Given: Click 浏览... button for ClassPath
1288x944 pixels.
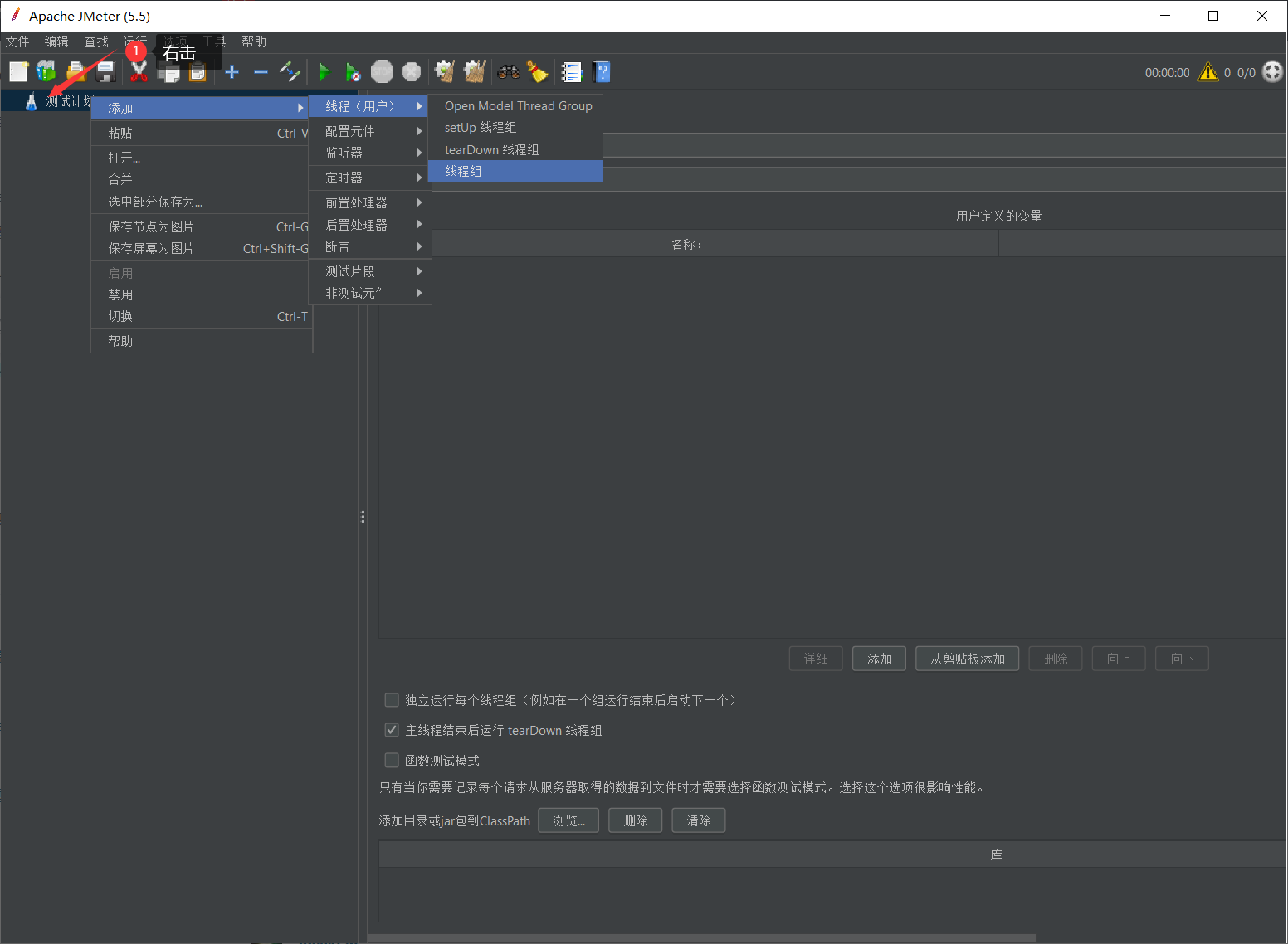Looking at the screenshot, I should tap(568, 820).
